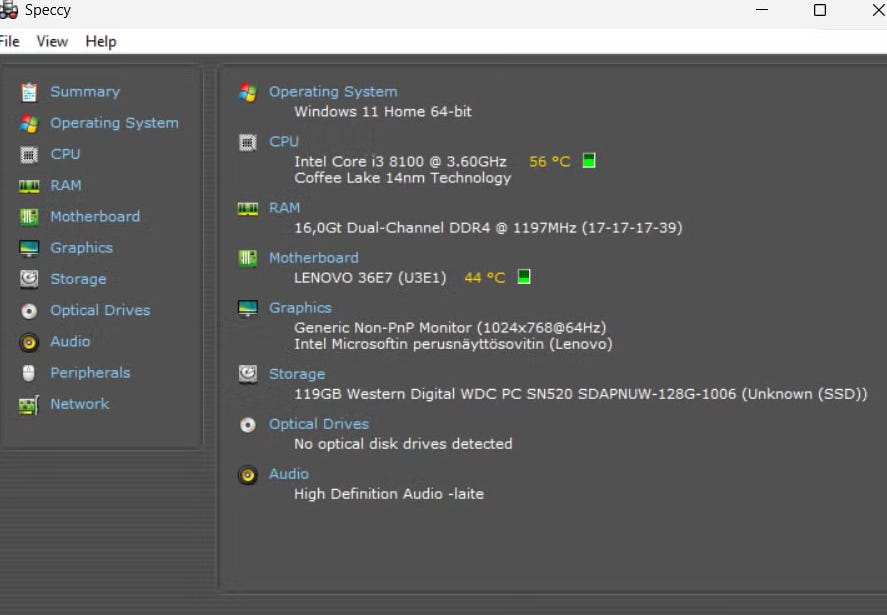Click the Summary clipboard icon in sidebar

pos(29,92)
